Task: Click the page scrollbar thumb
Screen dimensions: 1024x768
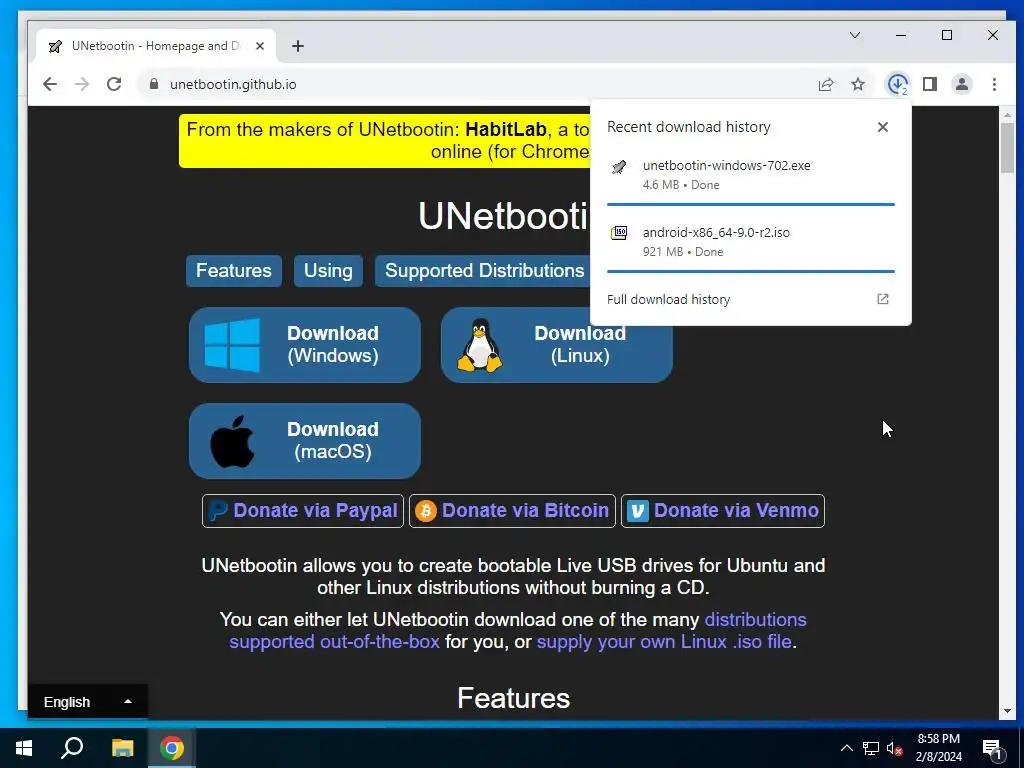Action: tap(1007, 148)
